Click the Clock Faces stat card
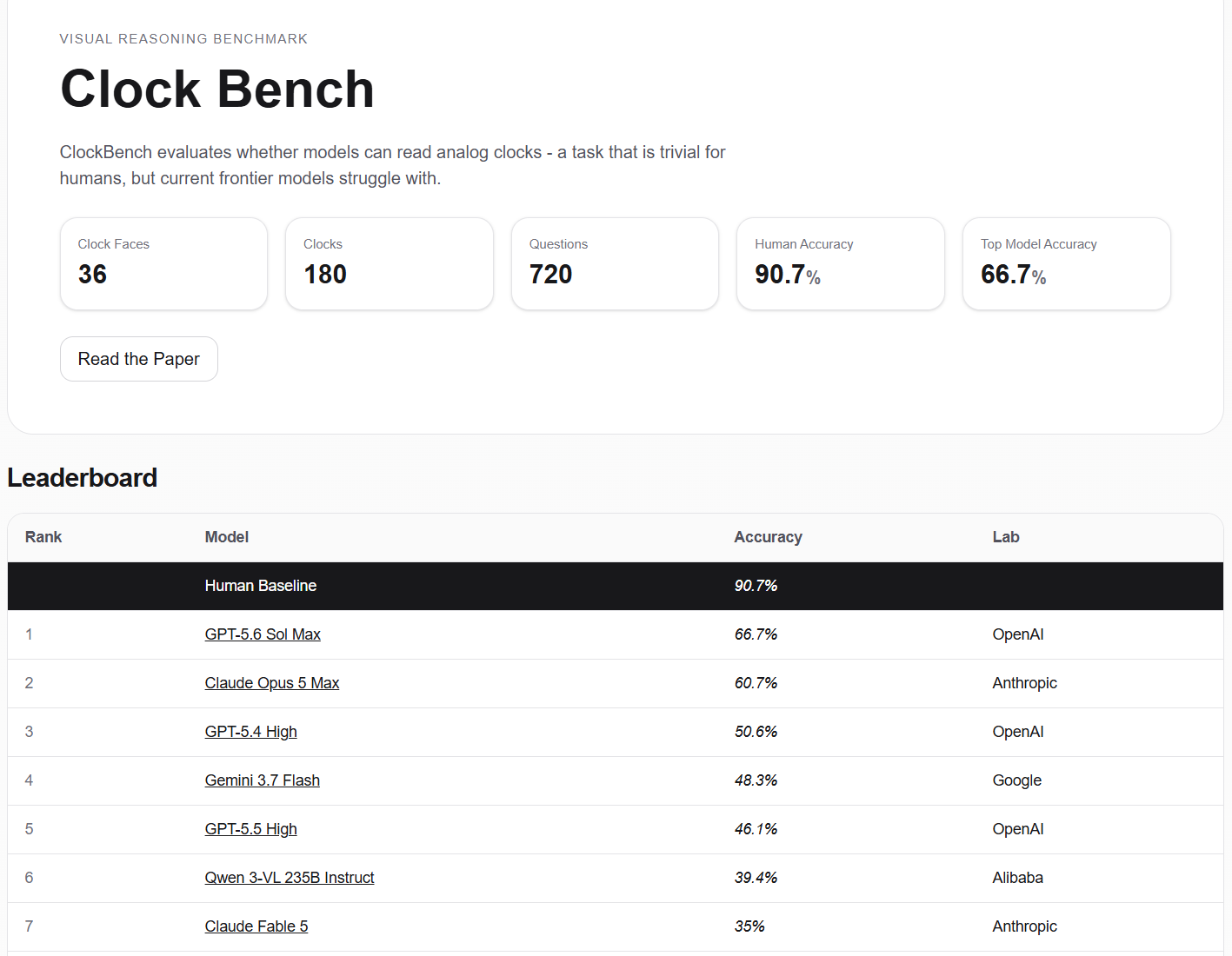 pos(163,263)
